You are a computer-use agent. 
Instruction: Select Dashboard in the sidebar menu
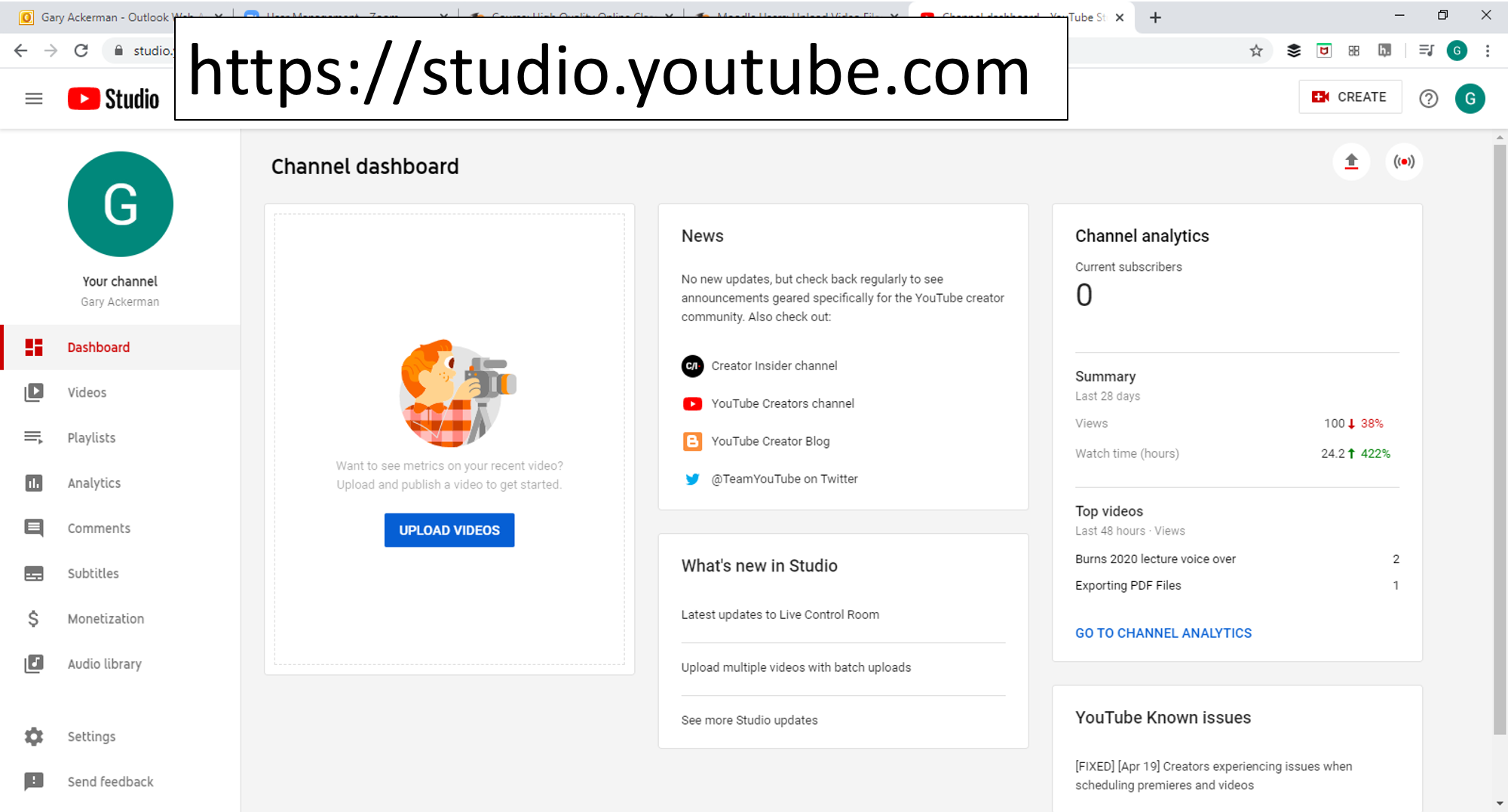pos(98,347)
